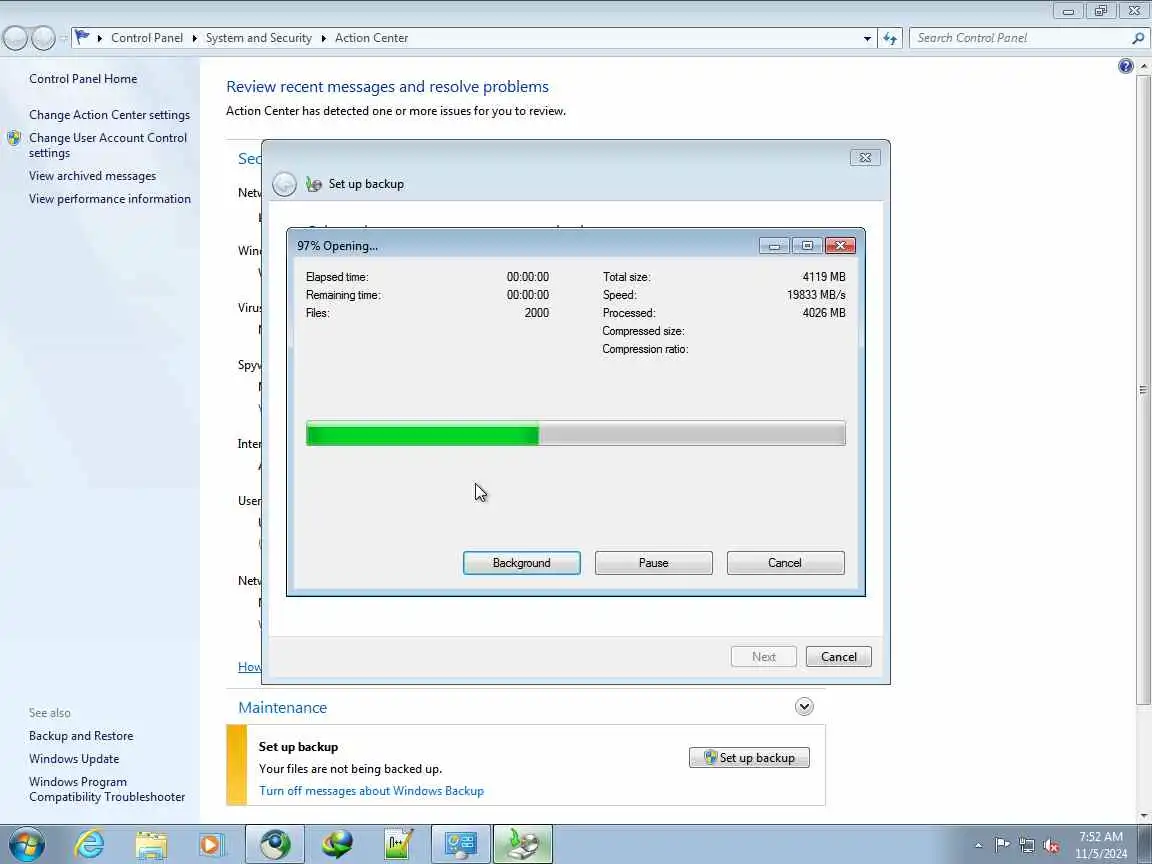
Task: Minimize the 97% Opening dialog
Action: pyautogui.click(x=774, y=245)
